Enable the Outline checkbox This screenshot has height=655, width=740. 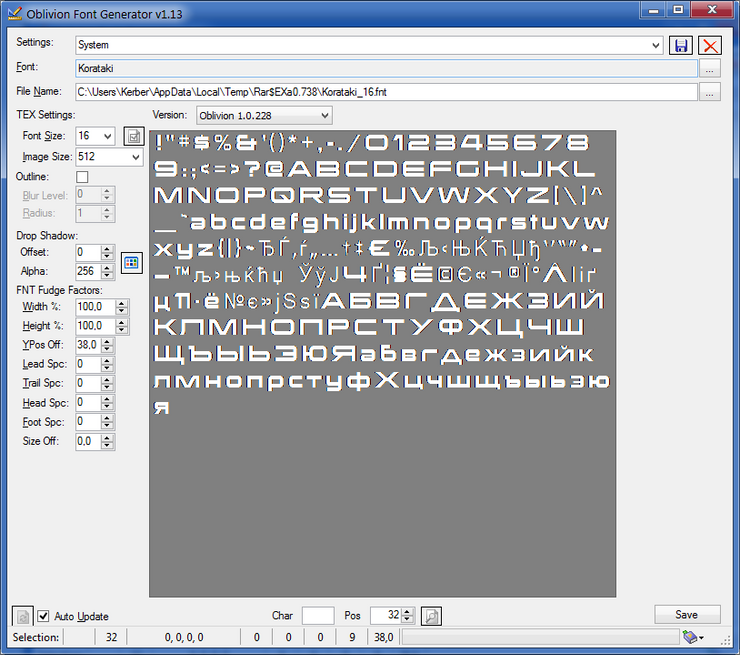click(82, 177)
